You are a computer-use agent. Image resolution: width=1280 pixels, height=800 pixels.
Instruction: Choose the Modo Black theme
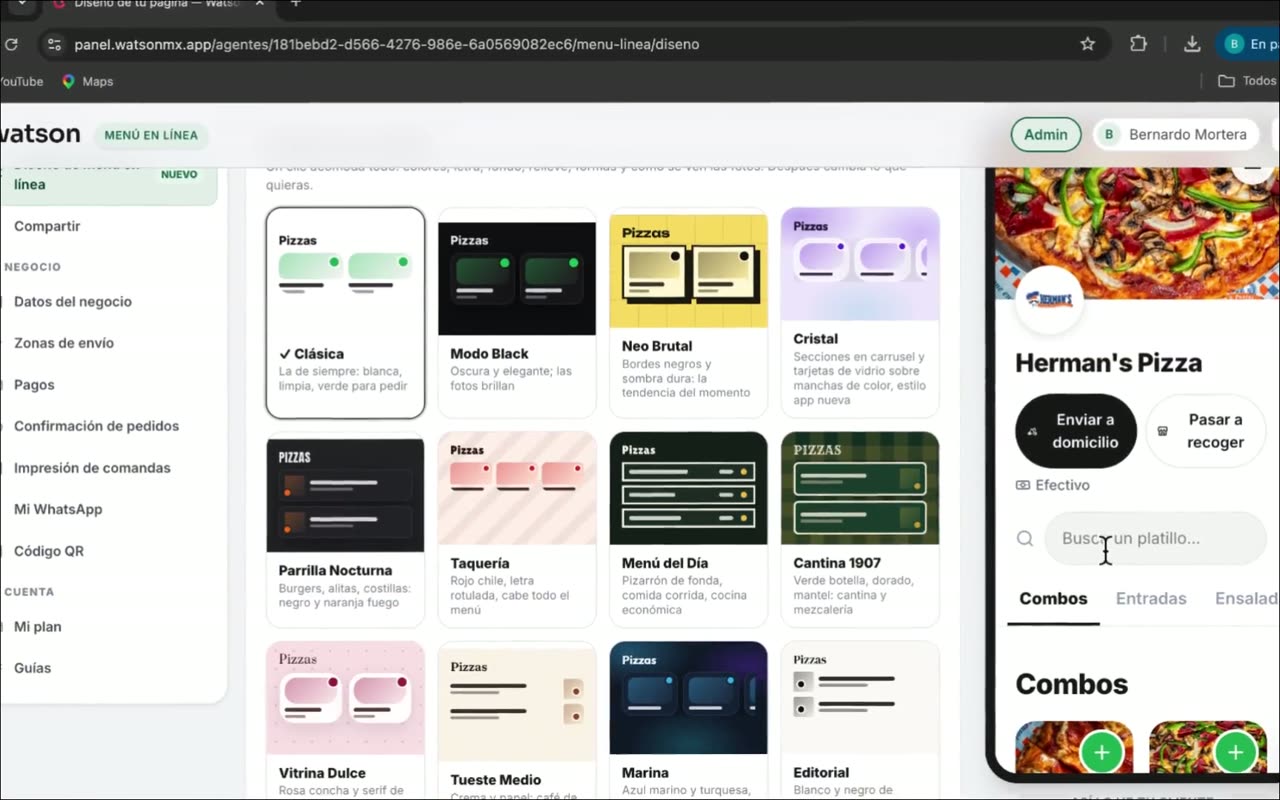point(517,312)
